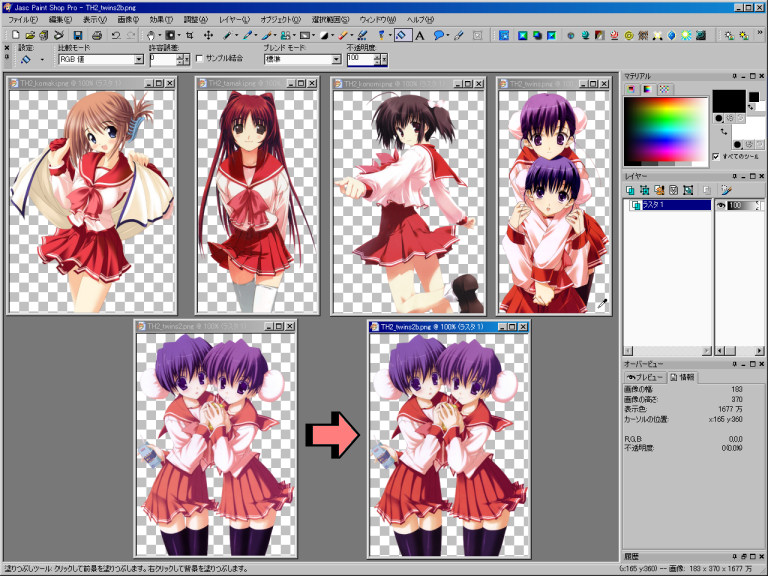Screen dimensions: 768x576
Task: Select the Flood Fill tool
Action: point(401,35)
